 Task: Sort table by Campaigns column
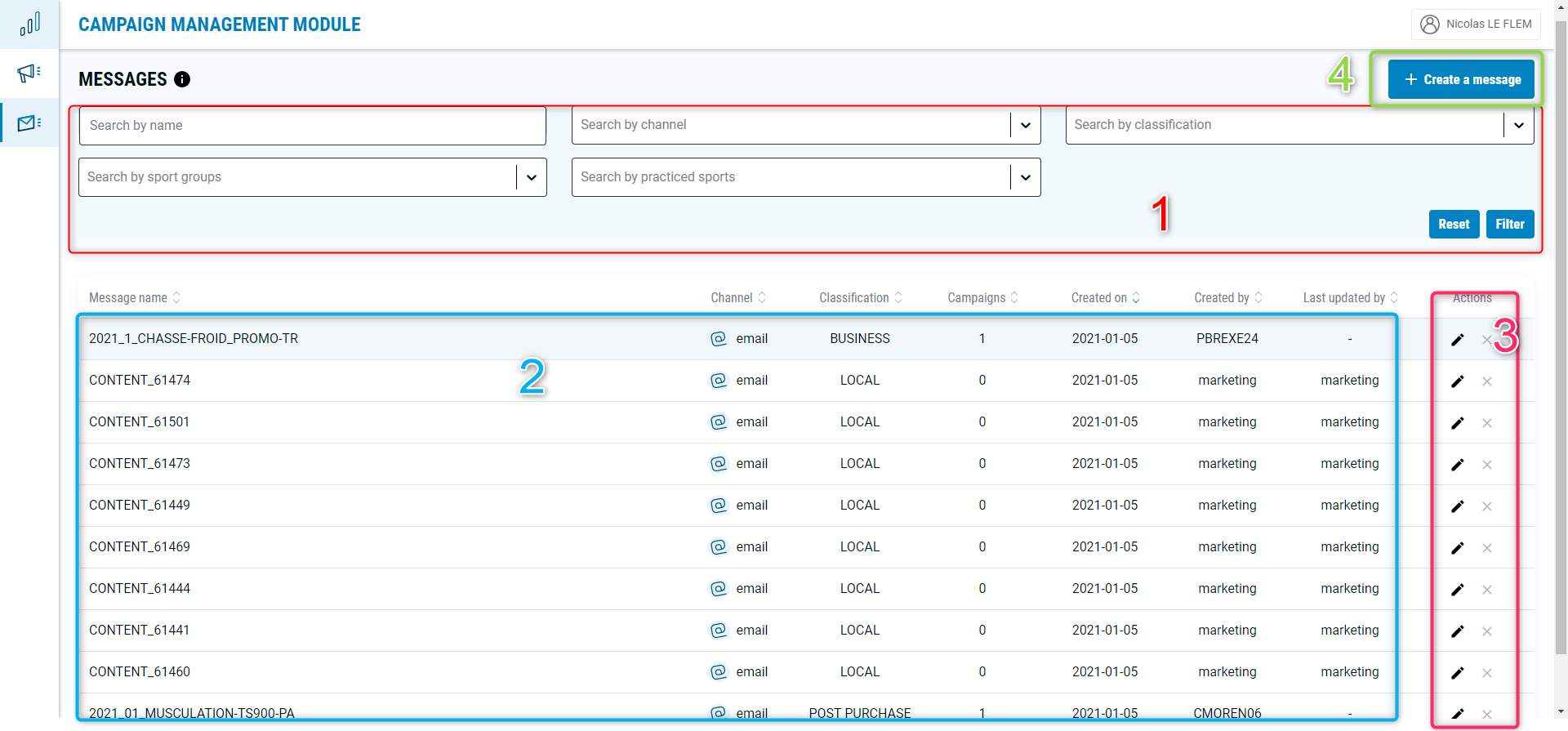(x=983, y=298)
